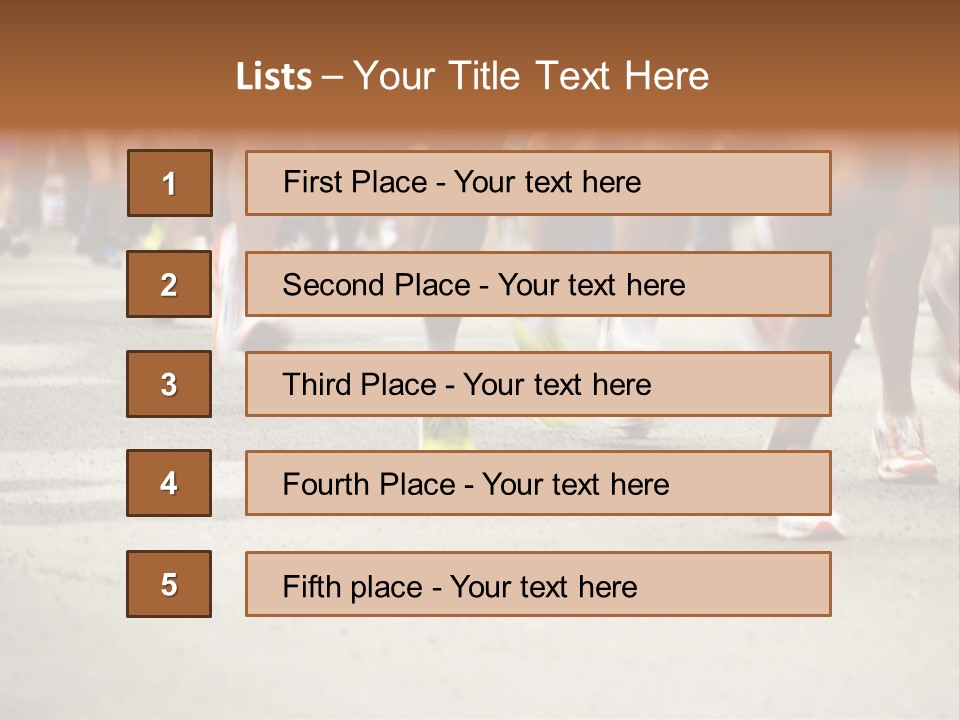Click 'Your text here' in First Place row

[x=547, y=182]
